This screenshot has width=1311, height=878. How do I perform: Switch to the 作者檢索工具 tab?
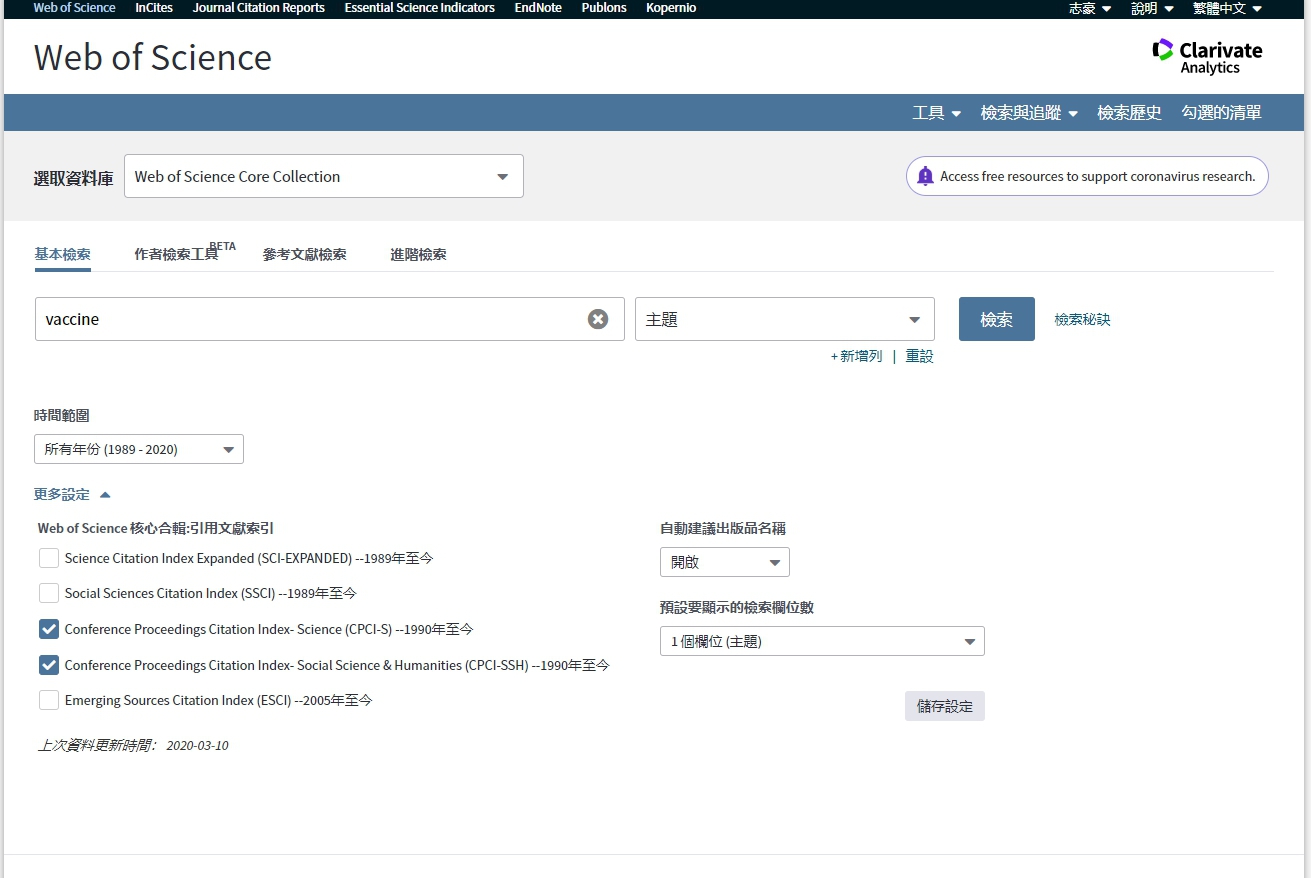(176, 254)
